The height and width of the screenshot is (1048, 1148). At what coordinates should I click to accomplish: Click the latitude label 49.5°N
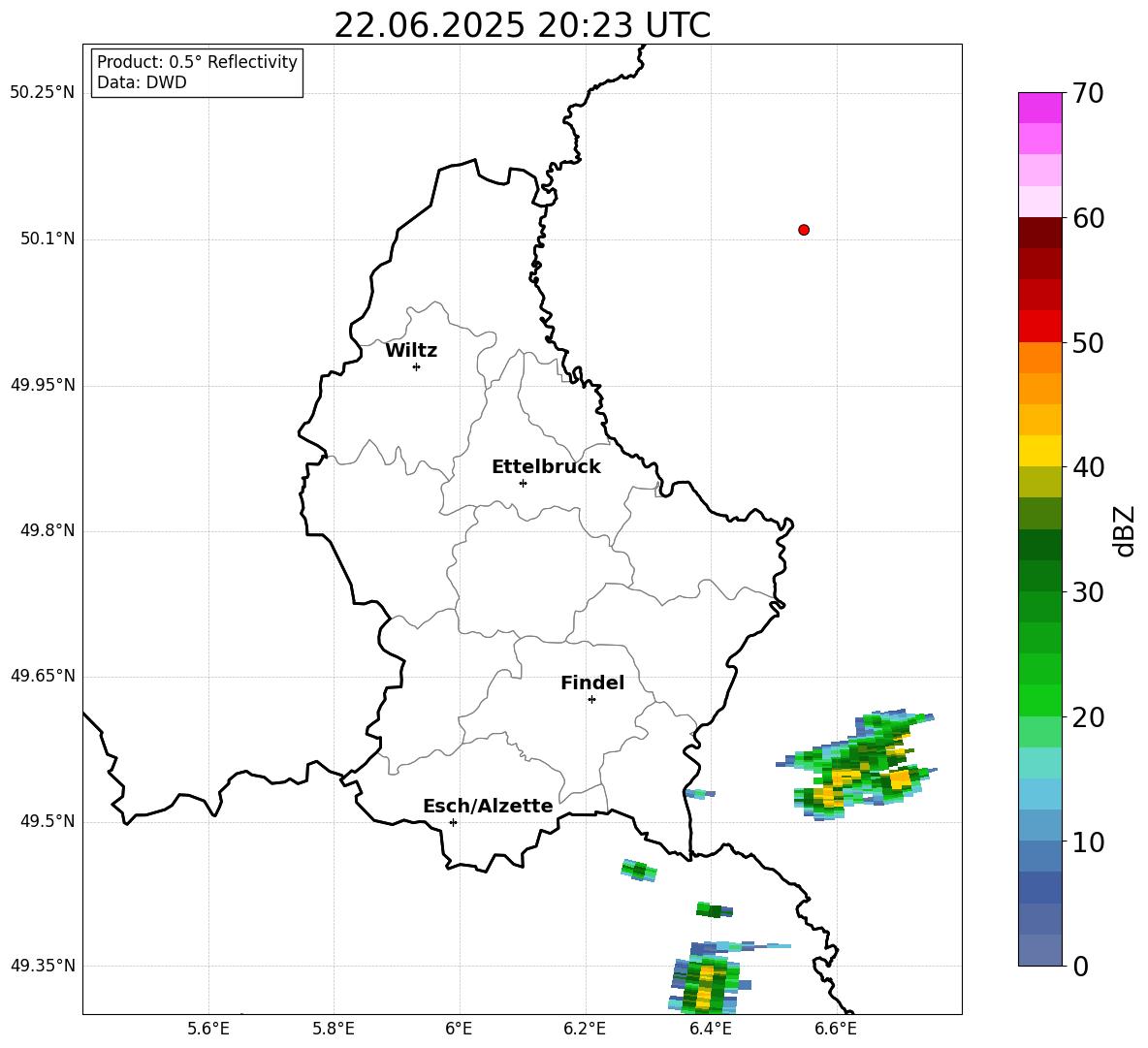point(47,821)
